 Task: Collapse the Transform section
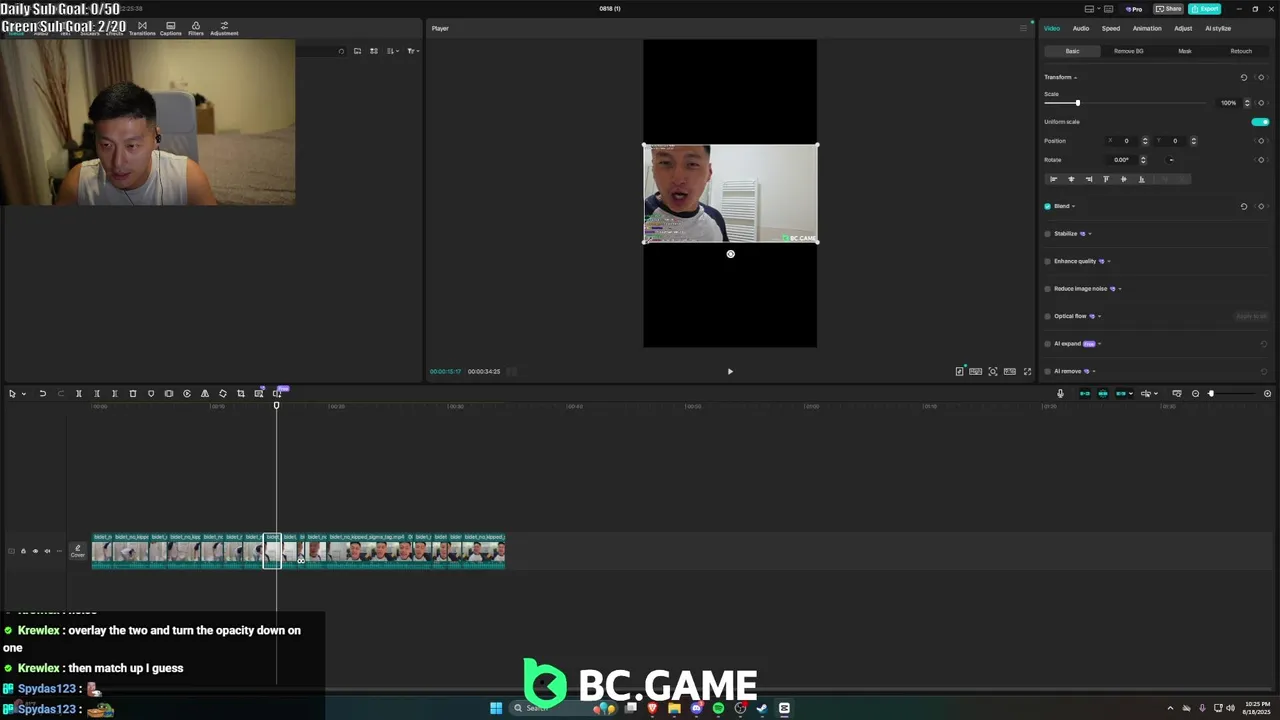(1076, 78)
